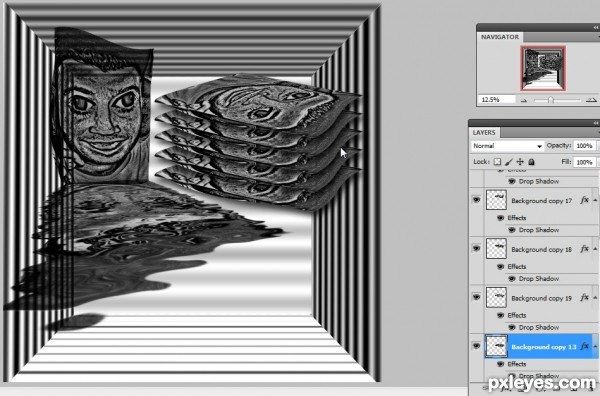Select the Layers panel tab
This screenshot has height=396, width=600.
coord(484,132)
